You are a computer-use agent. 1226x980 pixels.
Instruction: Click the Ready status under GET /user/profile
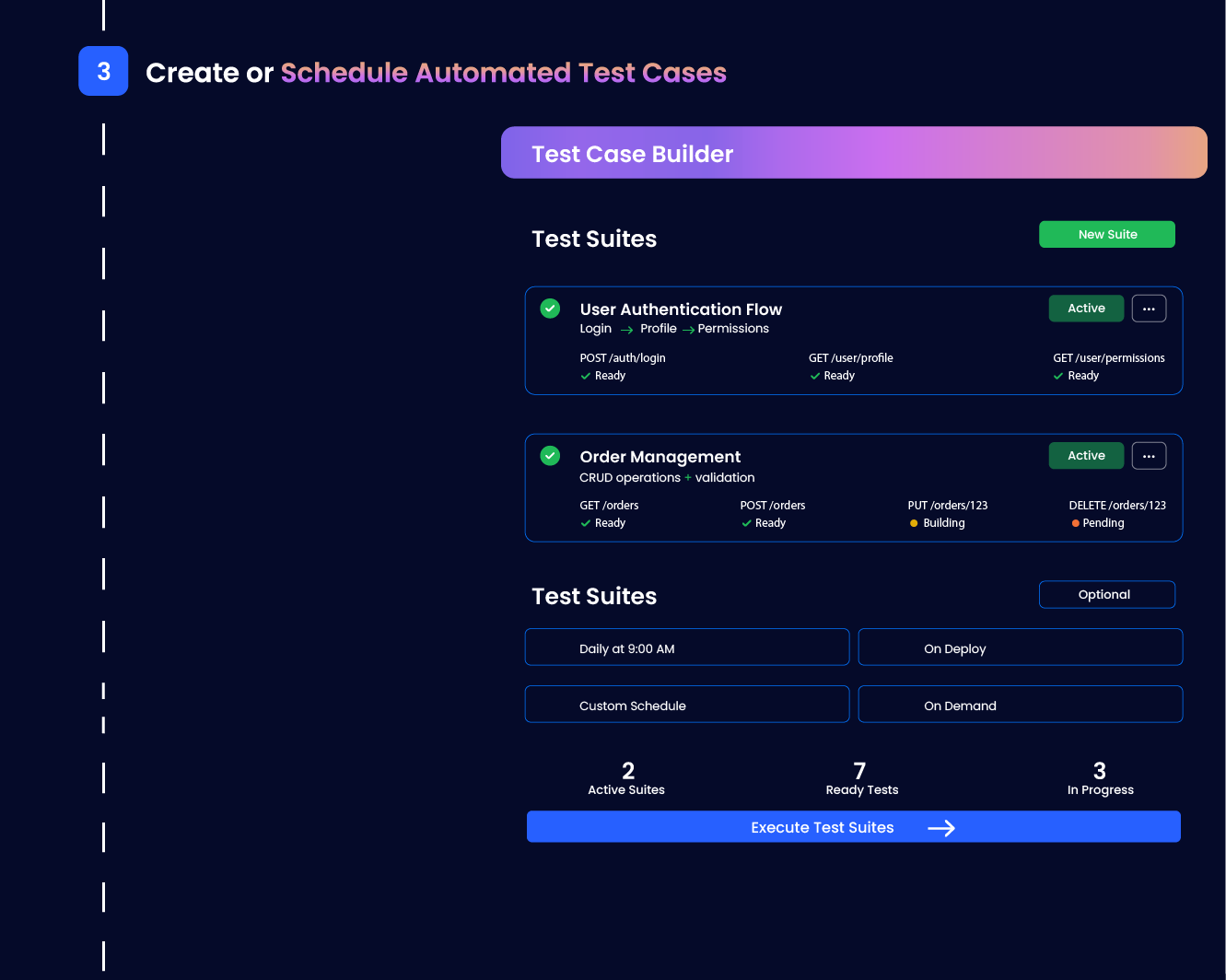point(833,376)
